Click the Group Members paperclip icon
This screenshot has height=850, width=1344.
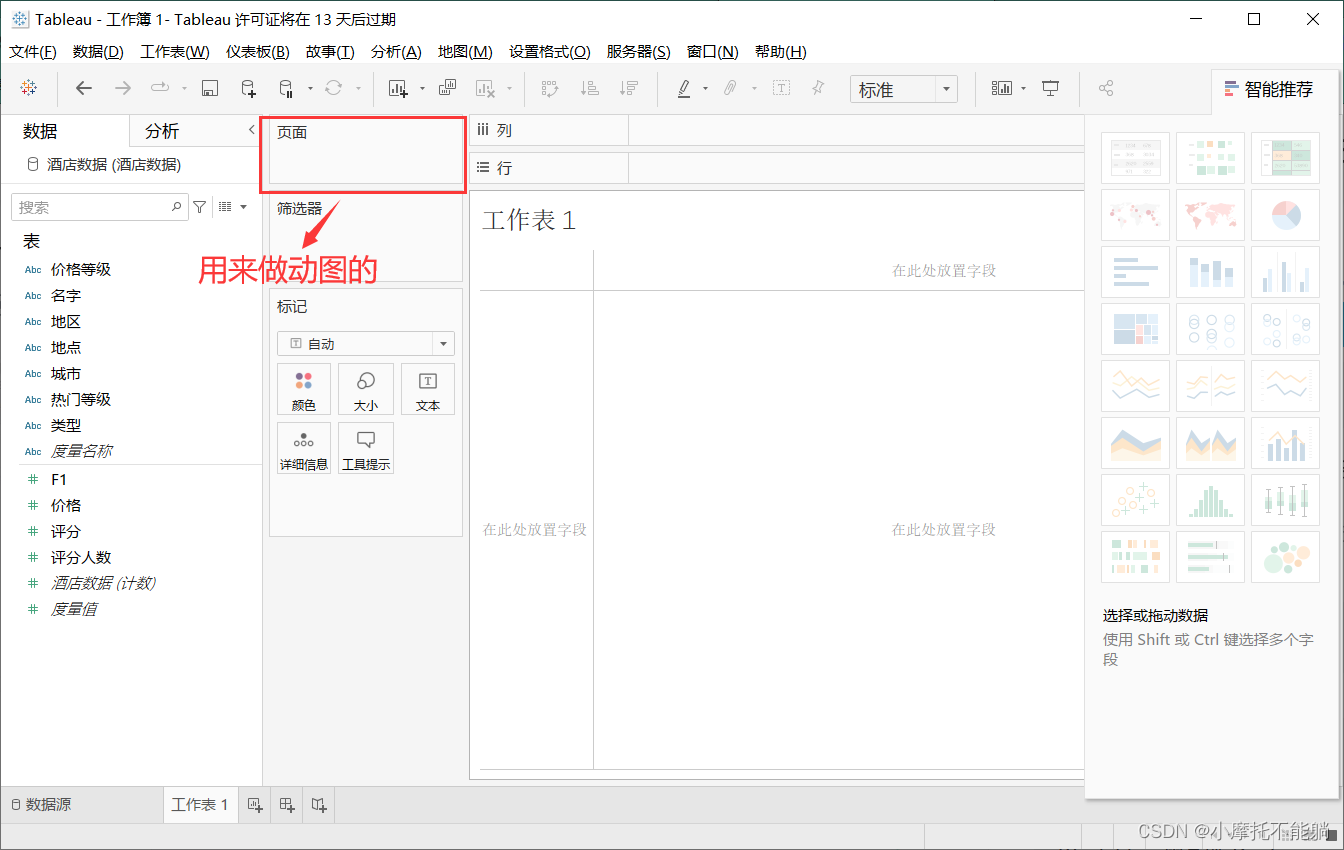[731, 88]
